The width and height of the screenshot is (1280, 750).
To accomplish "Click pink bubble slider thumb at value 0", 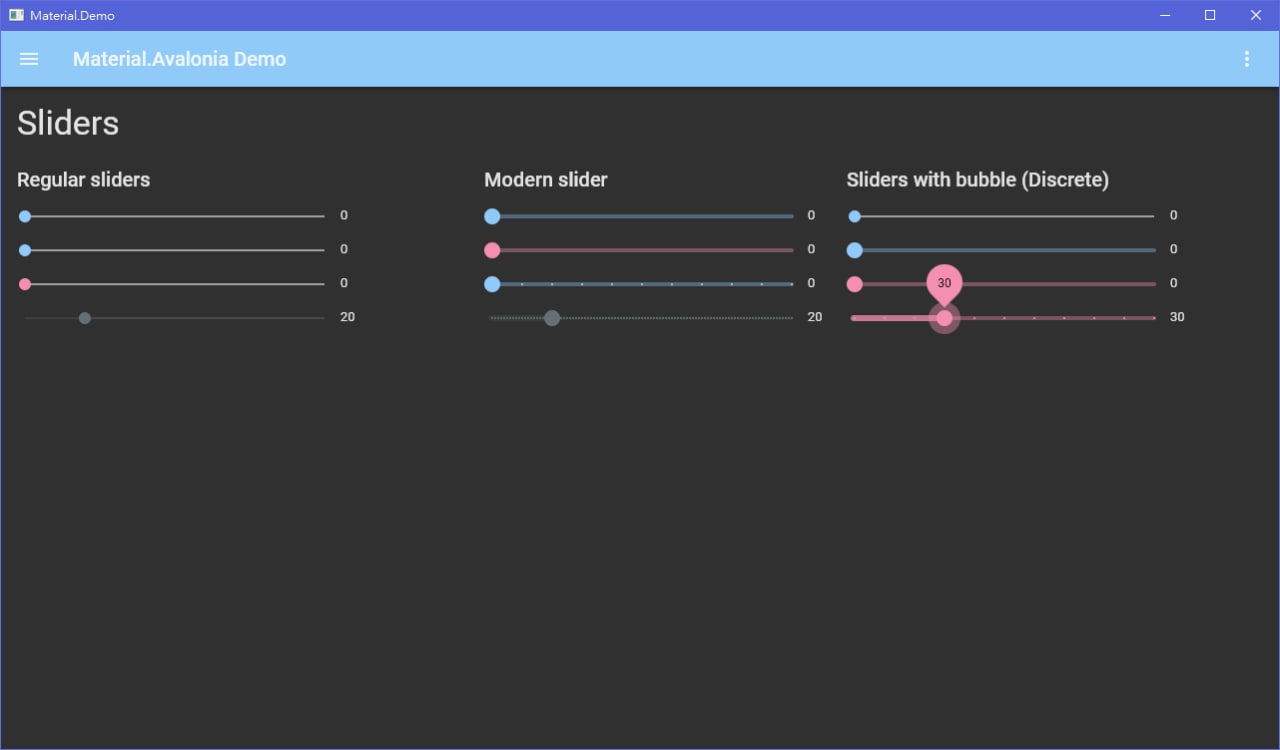I will [854, 284].
